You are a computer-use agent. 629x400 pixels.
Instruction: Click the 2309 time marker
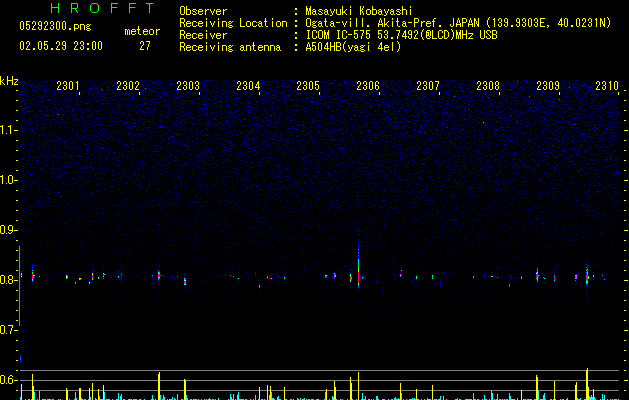click(548, 85)
